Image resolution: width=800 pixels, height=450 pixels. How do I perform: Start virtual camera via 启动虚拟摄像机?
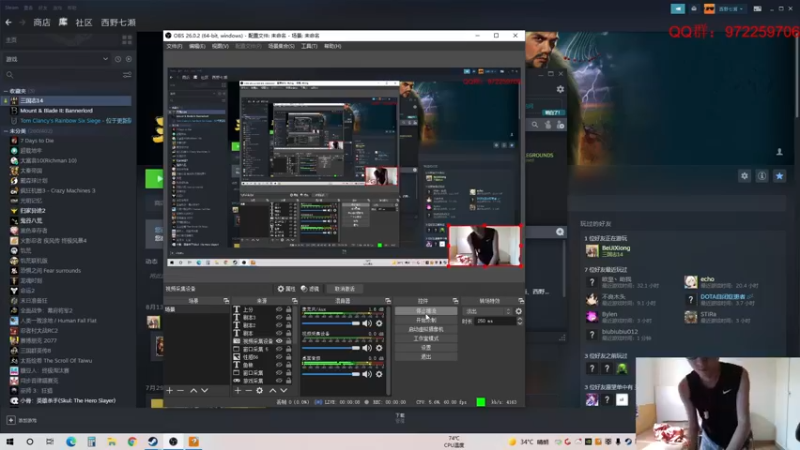(x=426, y=329)
